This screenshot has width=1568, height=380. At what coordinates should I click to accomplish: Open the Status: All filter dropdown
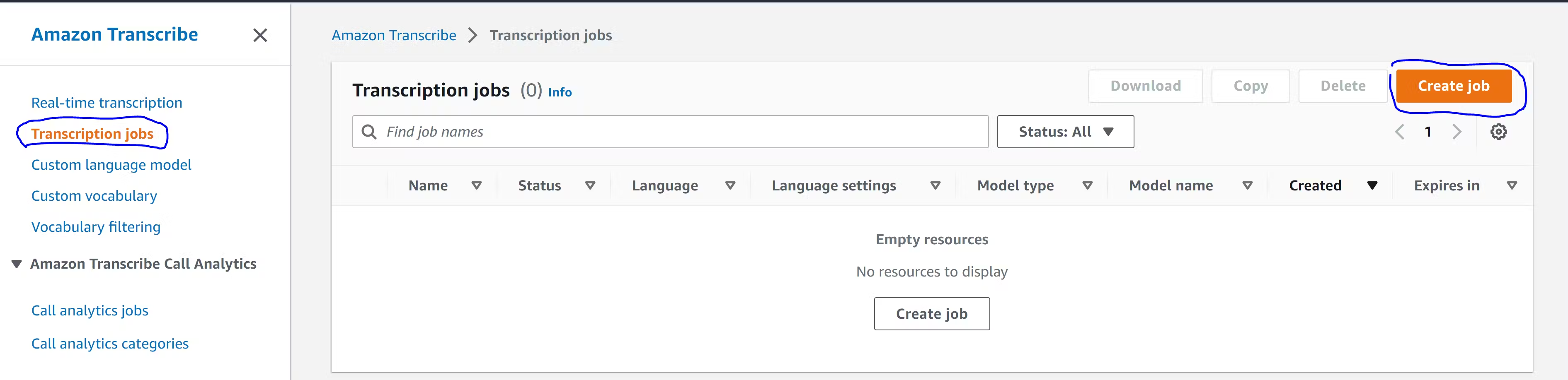click(1065, 132)
